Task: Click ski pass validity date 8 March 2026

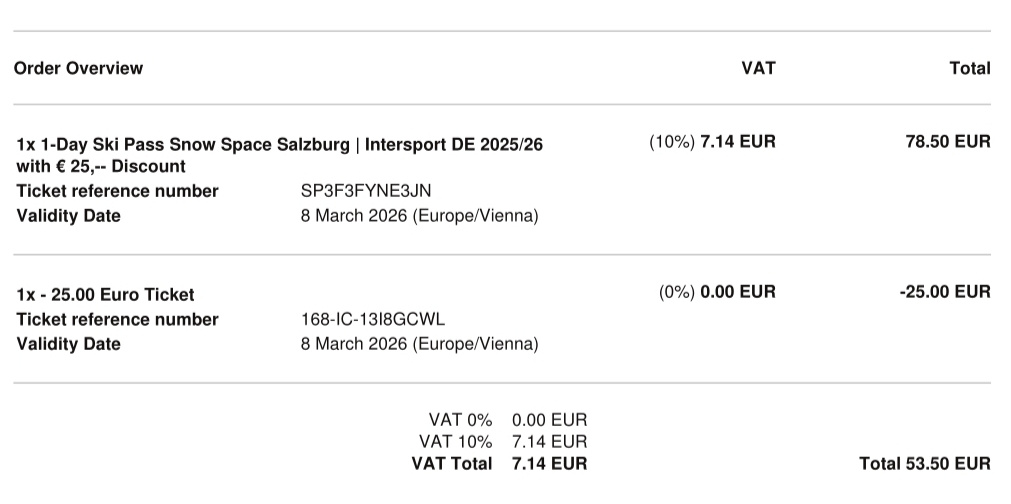Action: (419, 216)
